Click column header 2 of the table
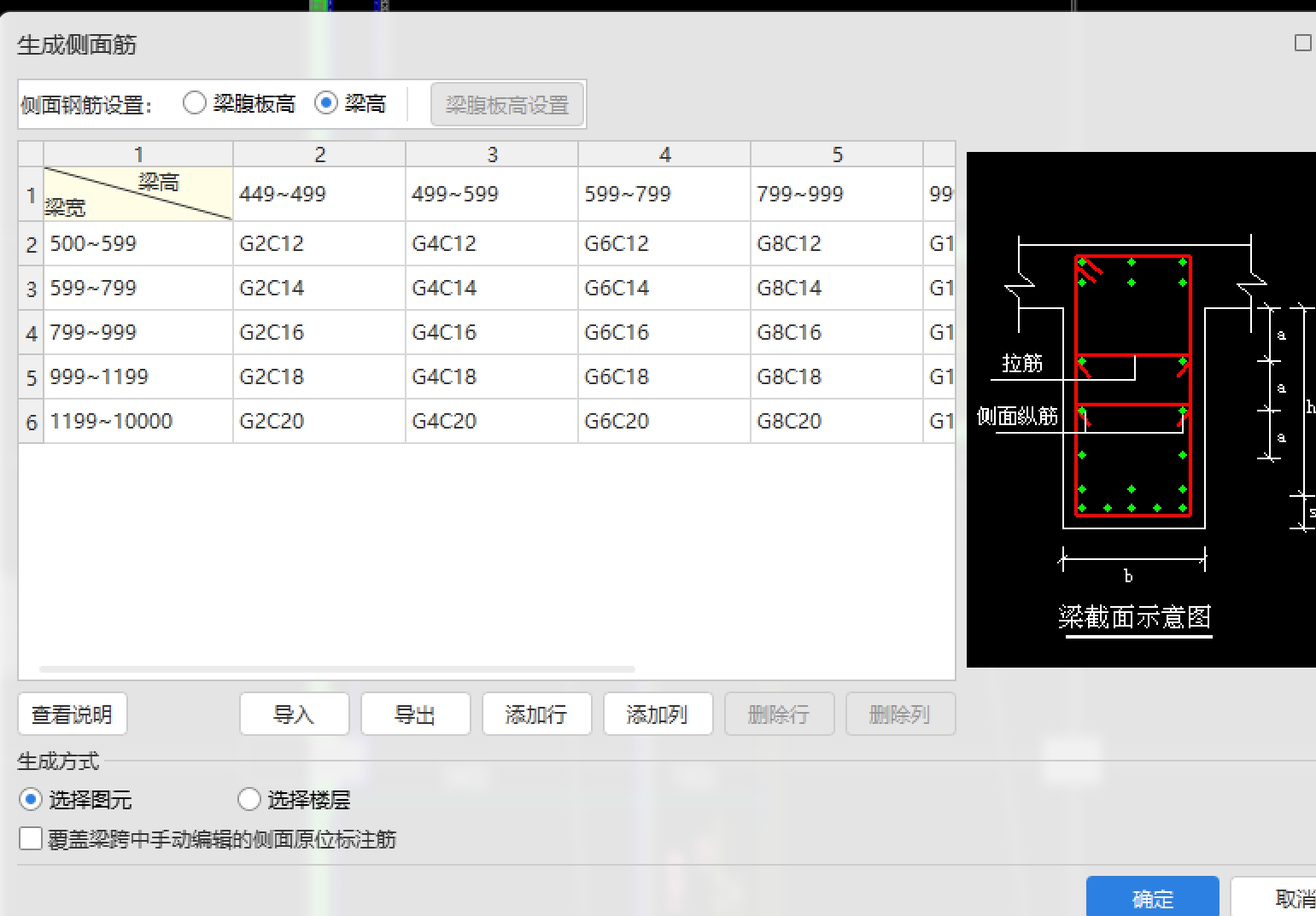The height and width of the screenshot is (916, 1316). [x=319, y=154]
